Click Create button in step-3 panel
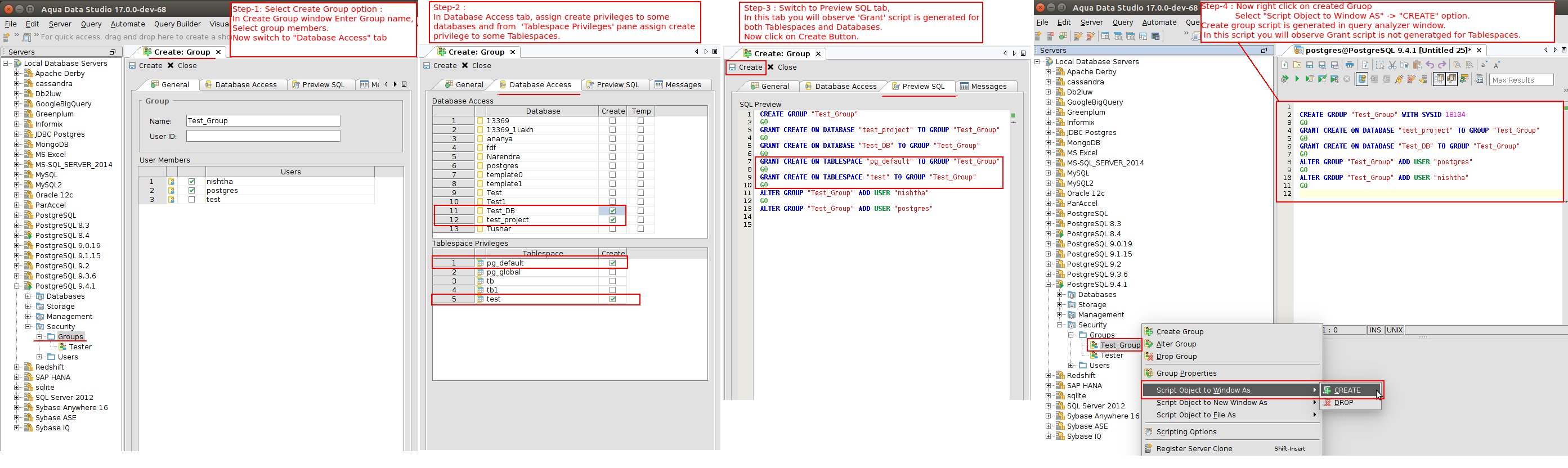Screen dimensions: 1568x468 746,67
